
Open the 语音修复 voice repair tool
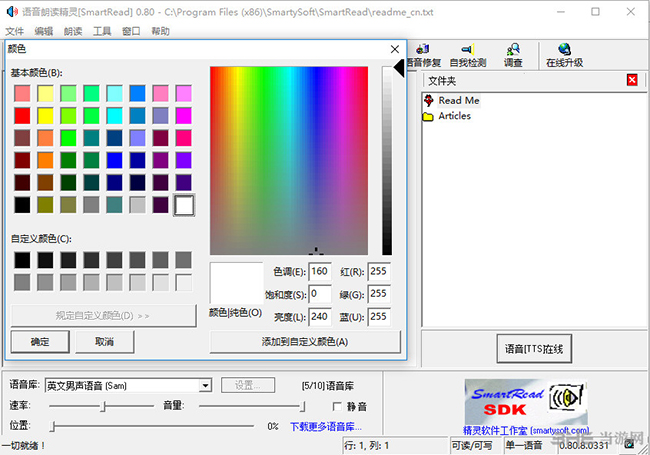tap(423, 56)
